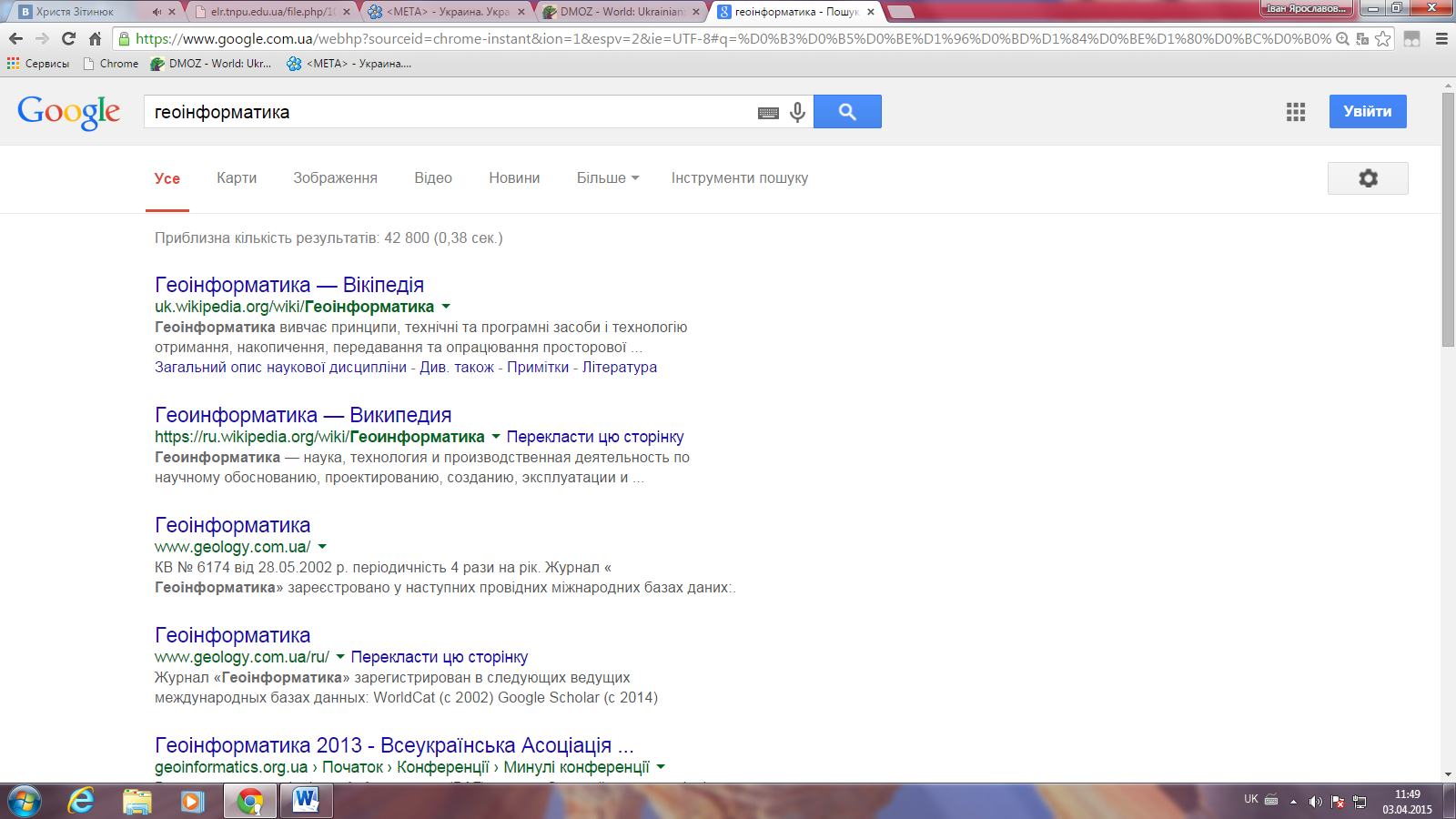
Task: Open the Chrome bookmark
Action: click(x=110, y=64)
